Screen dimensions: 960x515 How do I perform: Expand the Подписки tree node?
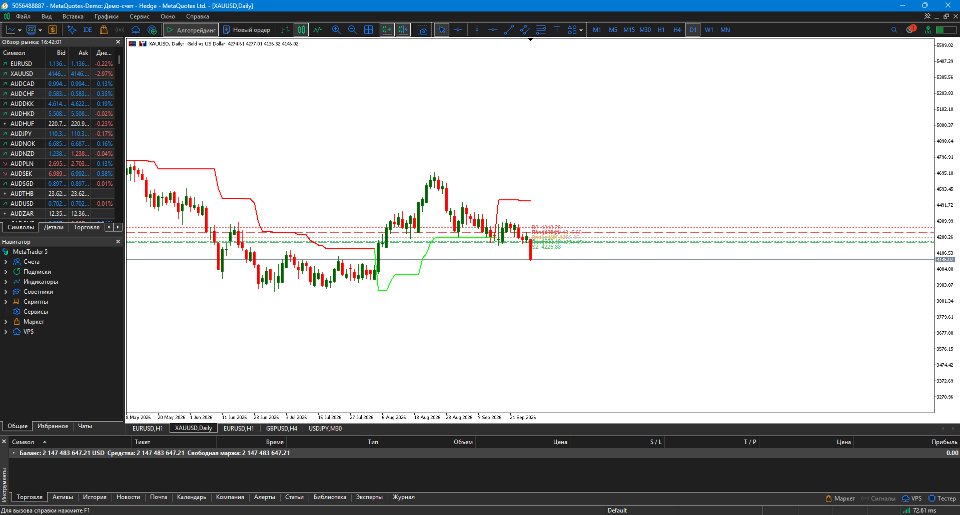click(x=6, y=272)
